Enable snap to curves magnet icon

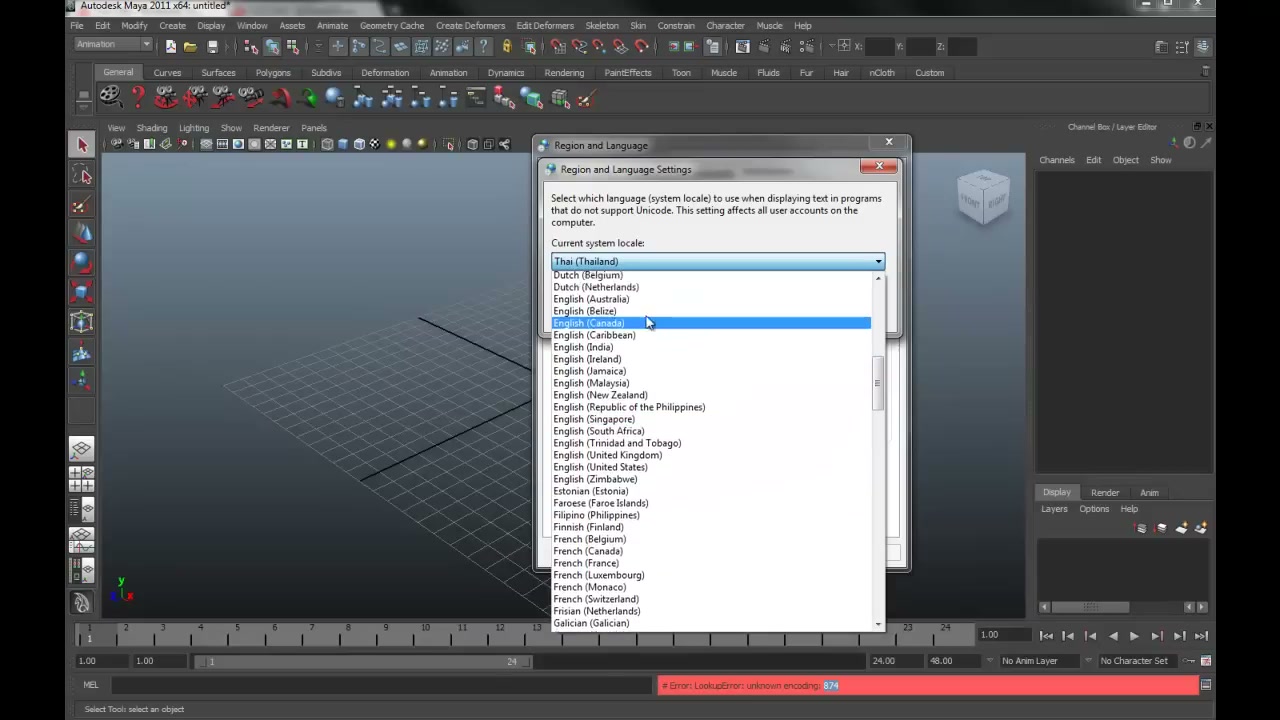(x=579, y=46)
